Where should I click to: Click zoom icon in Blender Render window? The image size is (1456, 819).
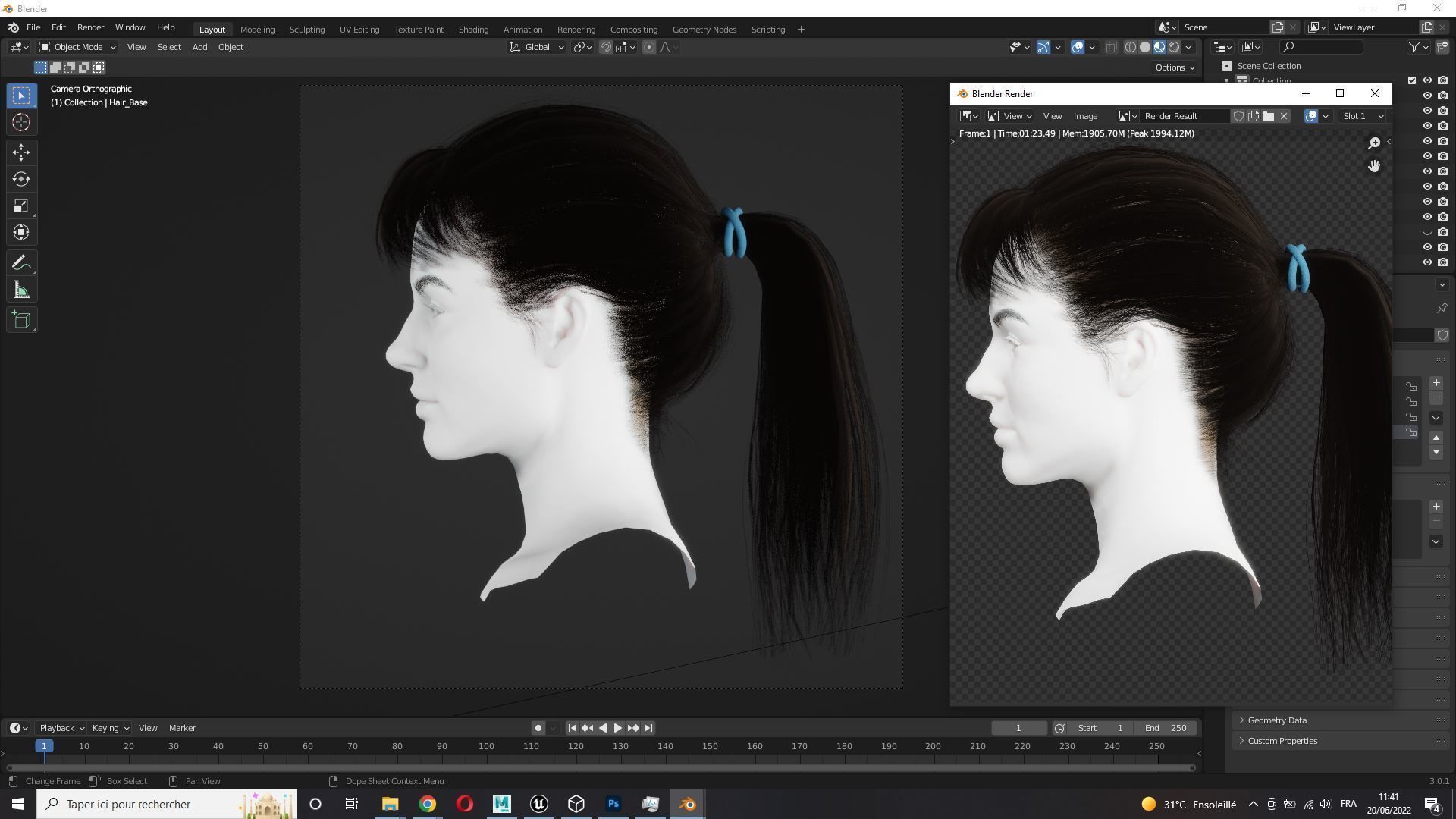[x=1374, y=143]
